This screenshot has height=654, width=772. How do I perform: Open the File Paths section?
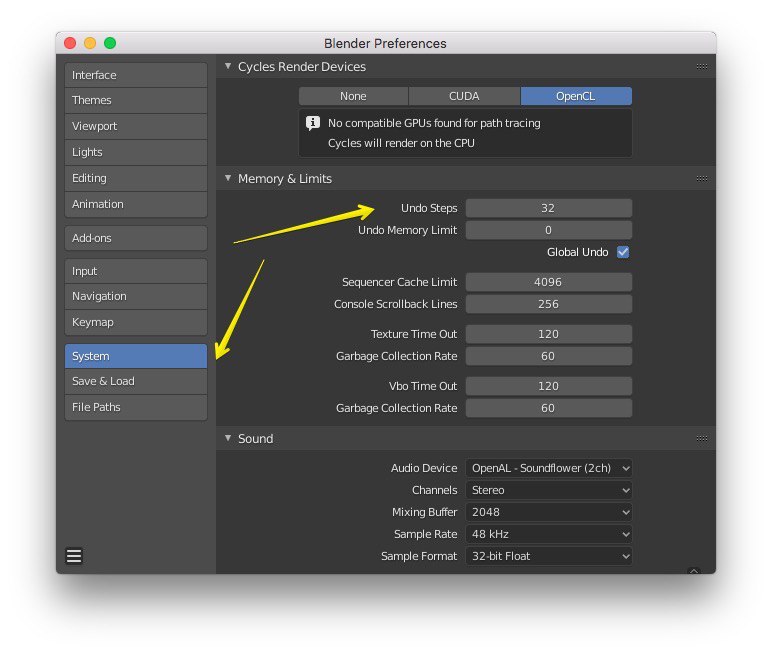[x=136, y=407]
